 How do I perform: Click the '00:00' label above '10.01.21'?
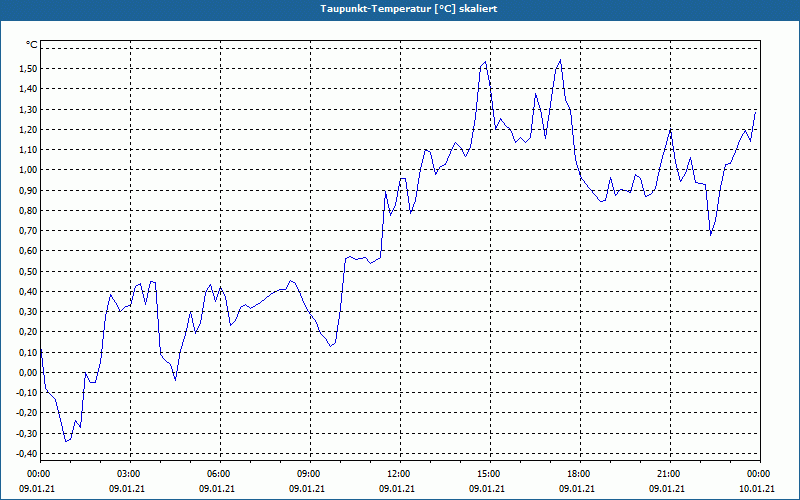pyautogui.click(x=760, y=474)
